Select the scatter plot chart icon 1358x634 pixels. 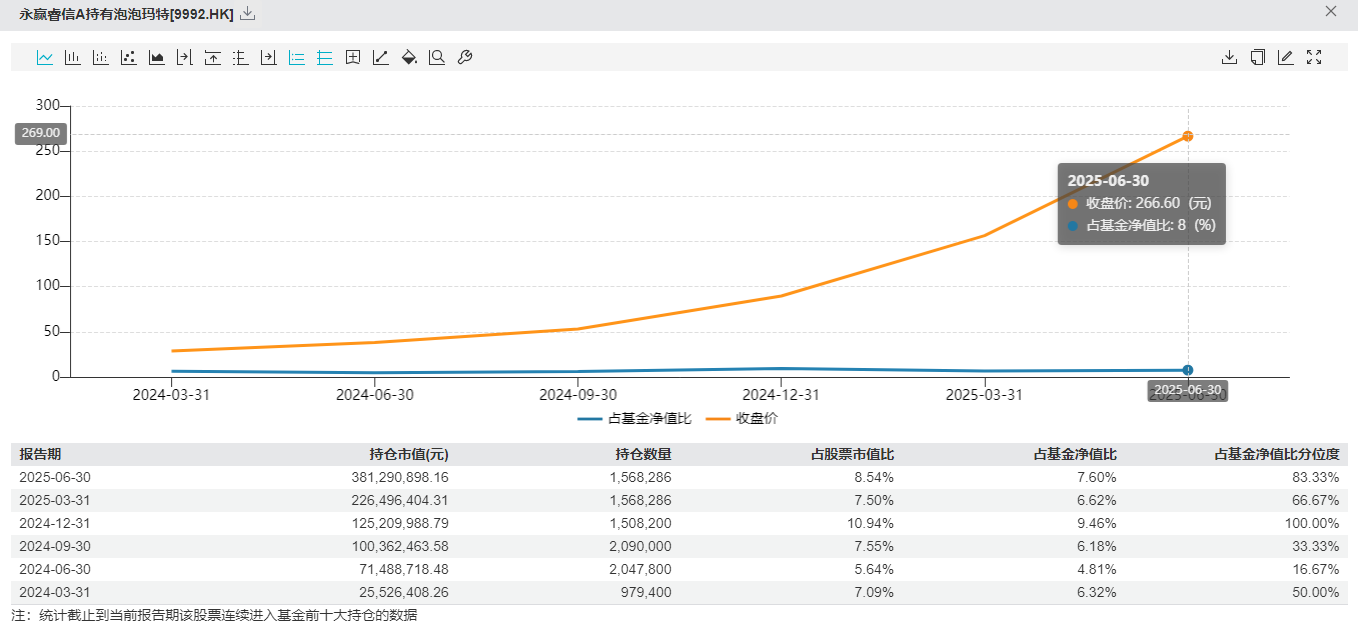pyautogui.click(x=128, y=58)
